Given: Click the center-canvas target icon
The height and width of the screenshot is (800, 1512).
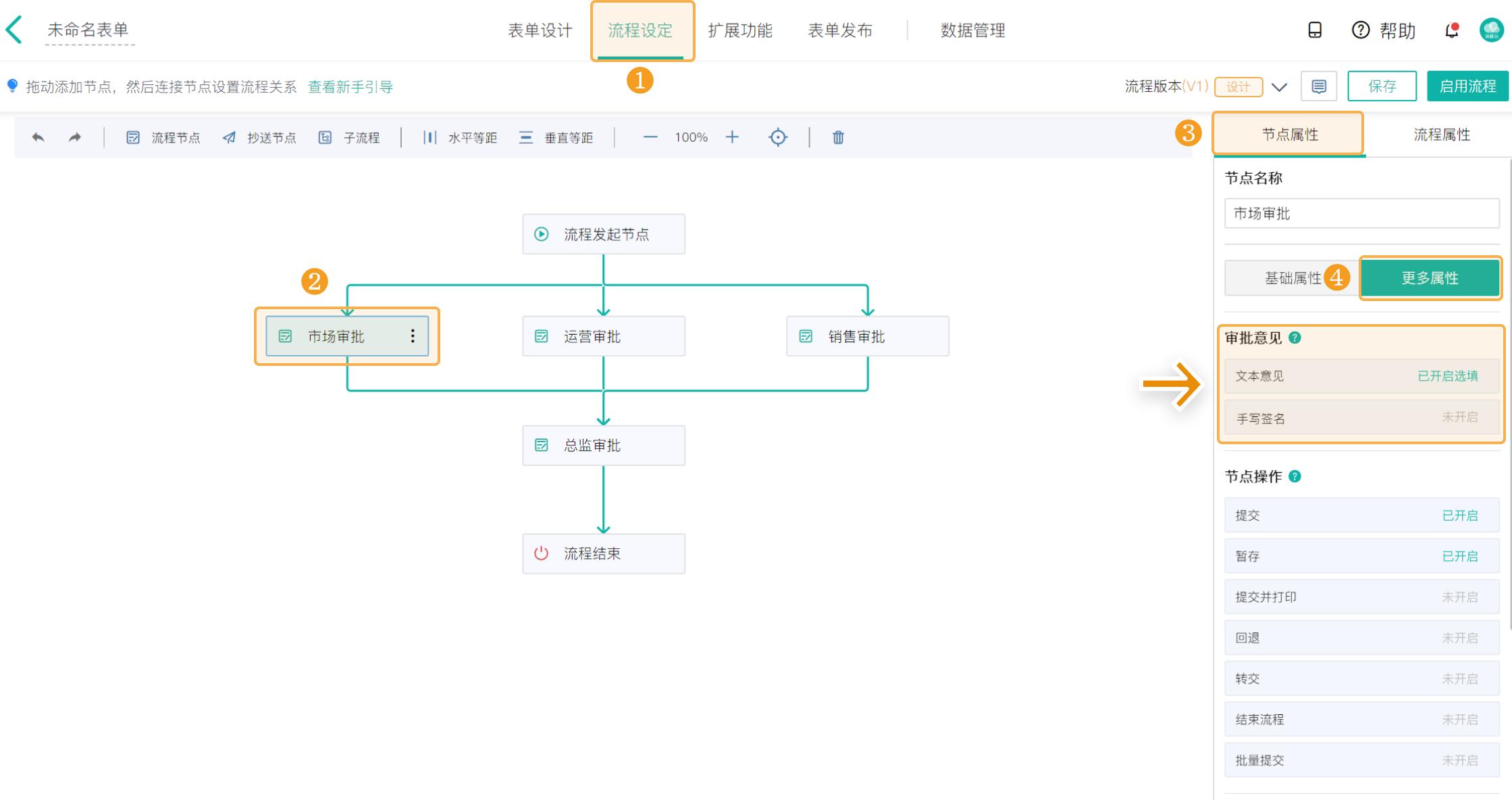Looking at the screenshot, I should 778,138.
